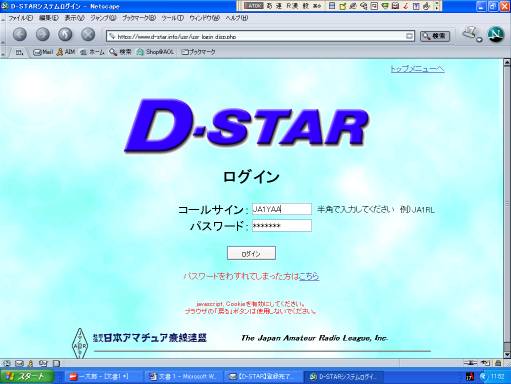
Task: Click the vertical scrollbar up arrow
Action: tap(507, 62)
